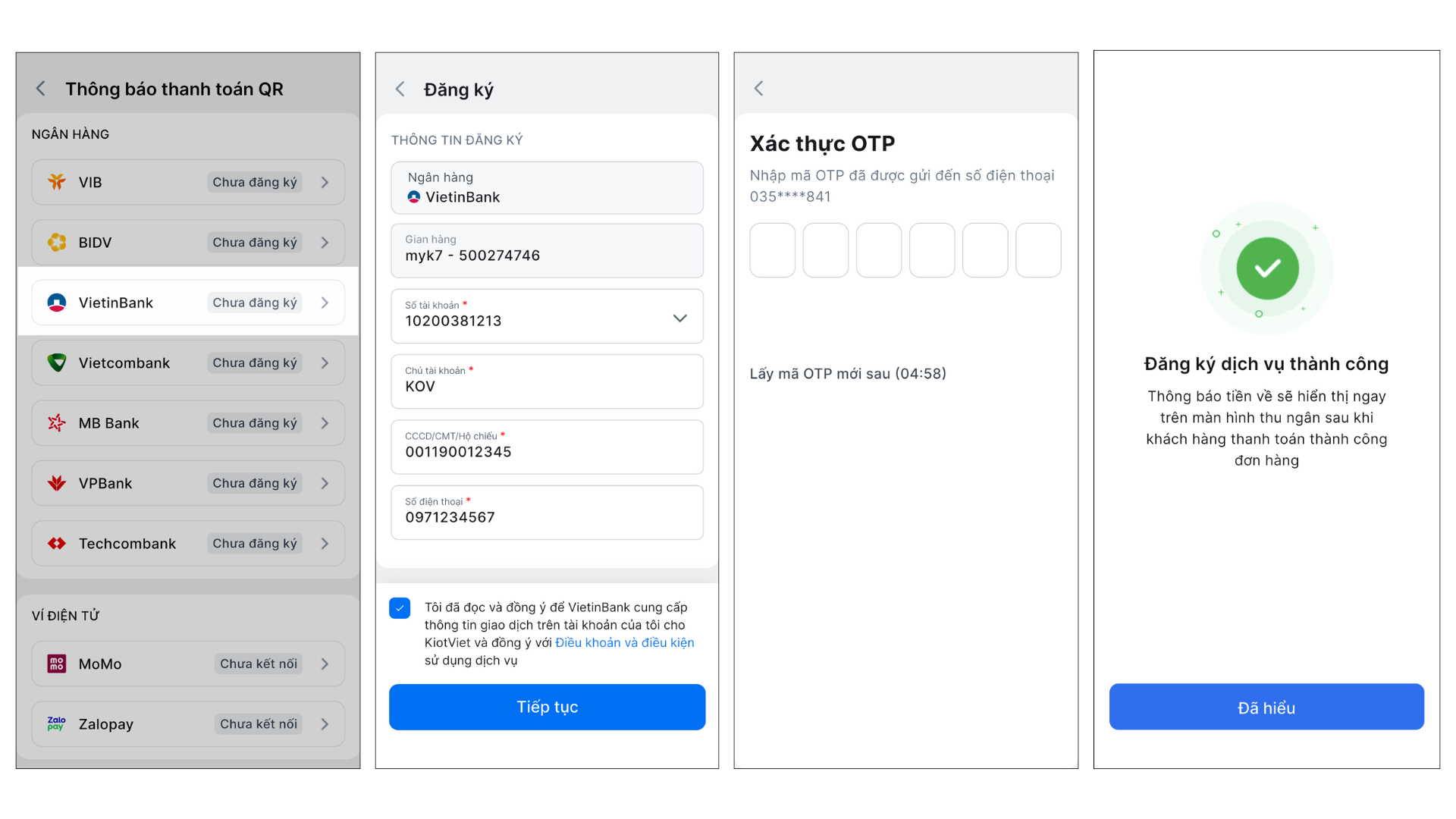
Task: Expand the Số tài khoản dropdown
Action: [x=679, y=318]
